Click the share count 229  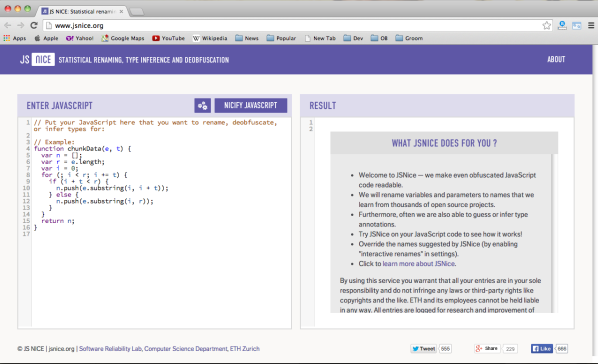510,348
